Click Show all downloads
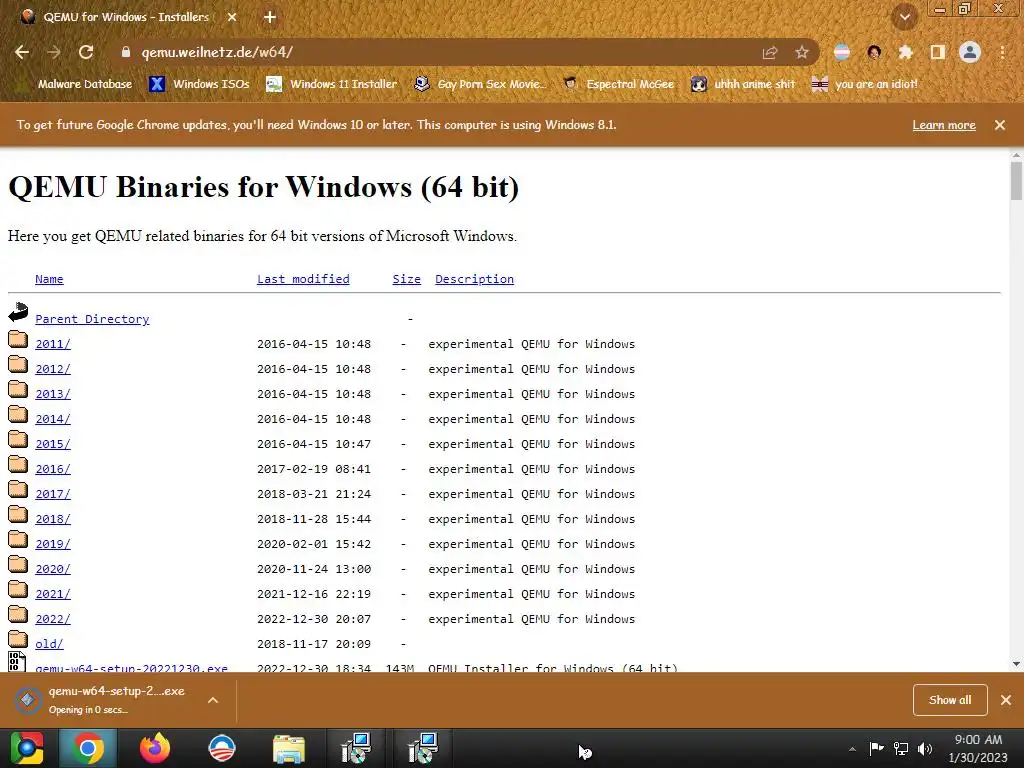Image resolution: width=1024 pixels, height=768 pixels. pos(950,700)
